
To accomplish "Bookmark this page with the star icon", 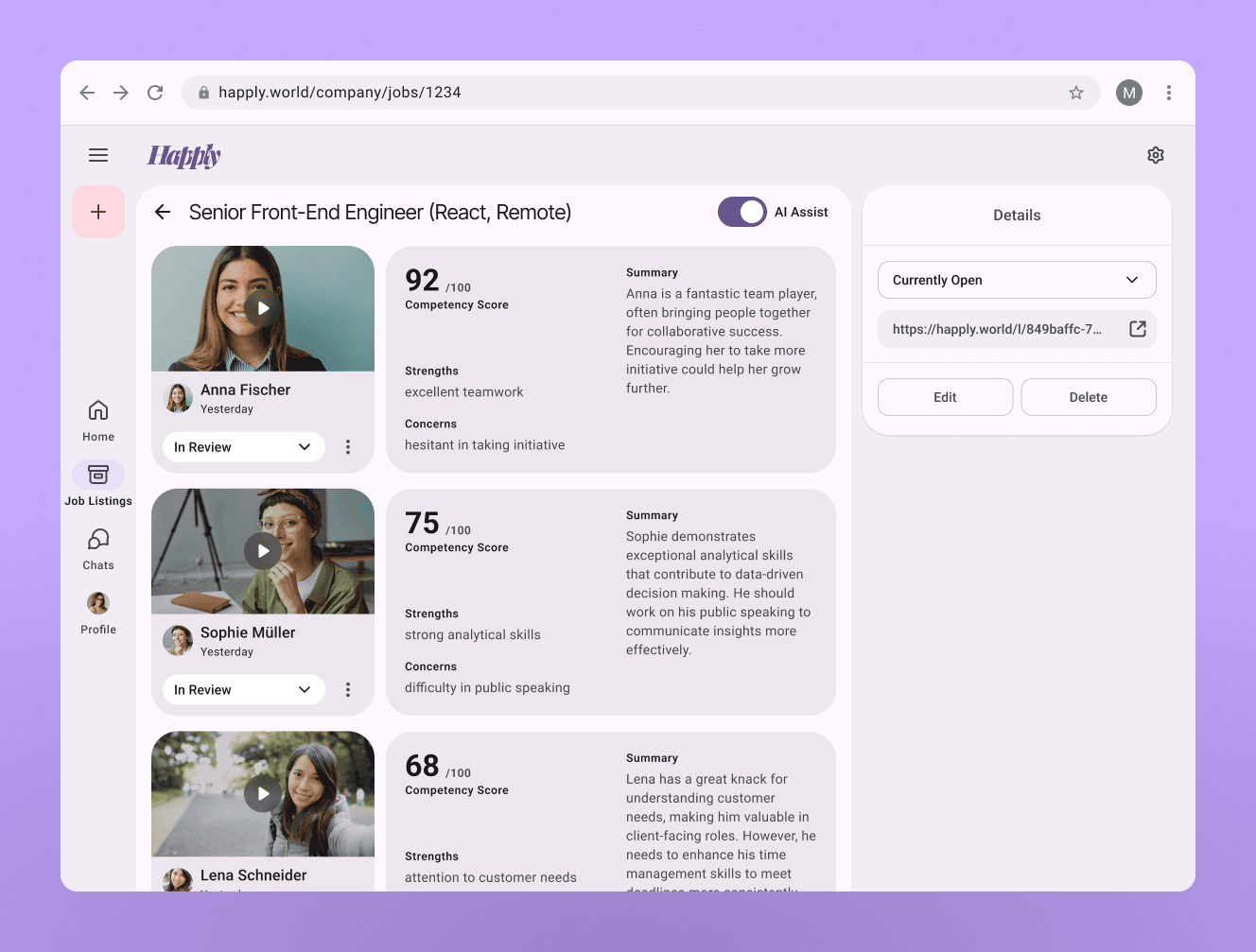I will point(1076,93).
